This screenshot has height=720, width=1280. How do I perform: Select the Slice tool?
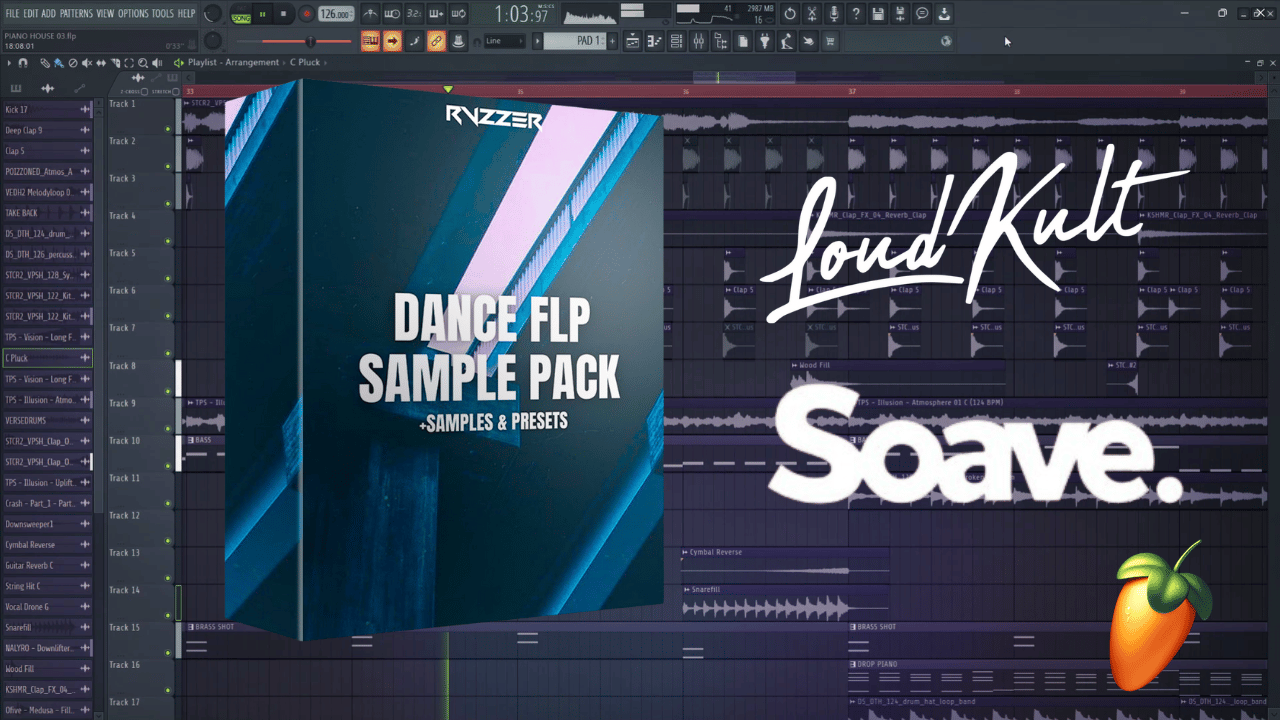[x=115, y=63]
